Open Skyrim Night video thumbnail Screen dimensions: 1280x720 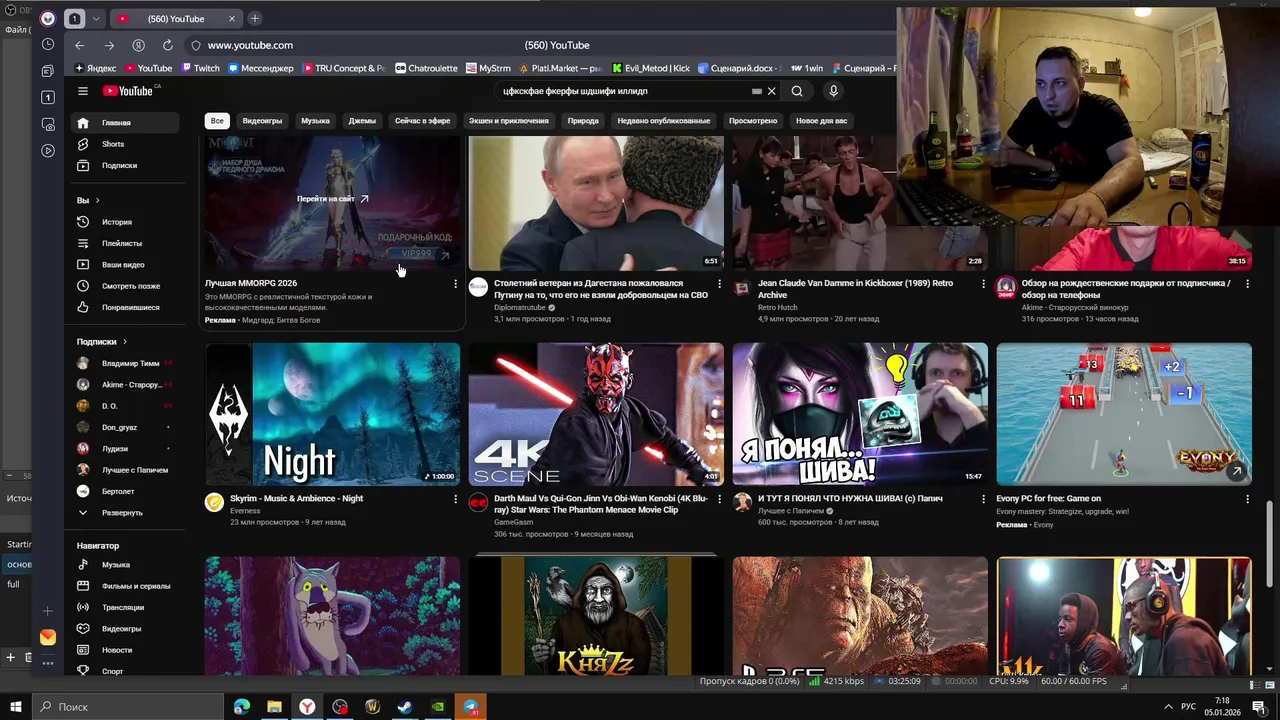click(332, 414)
